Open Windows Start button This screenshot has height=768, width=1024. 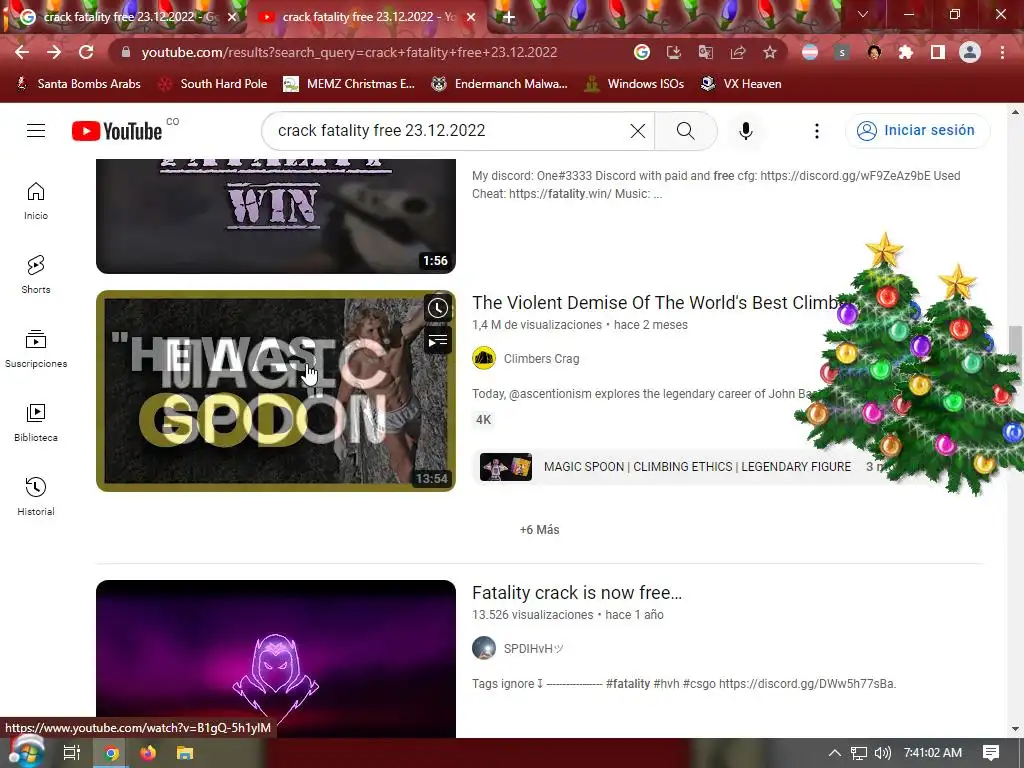(26, 753)
